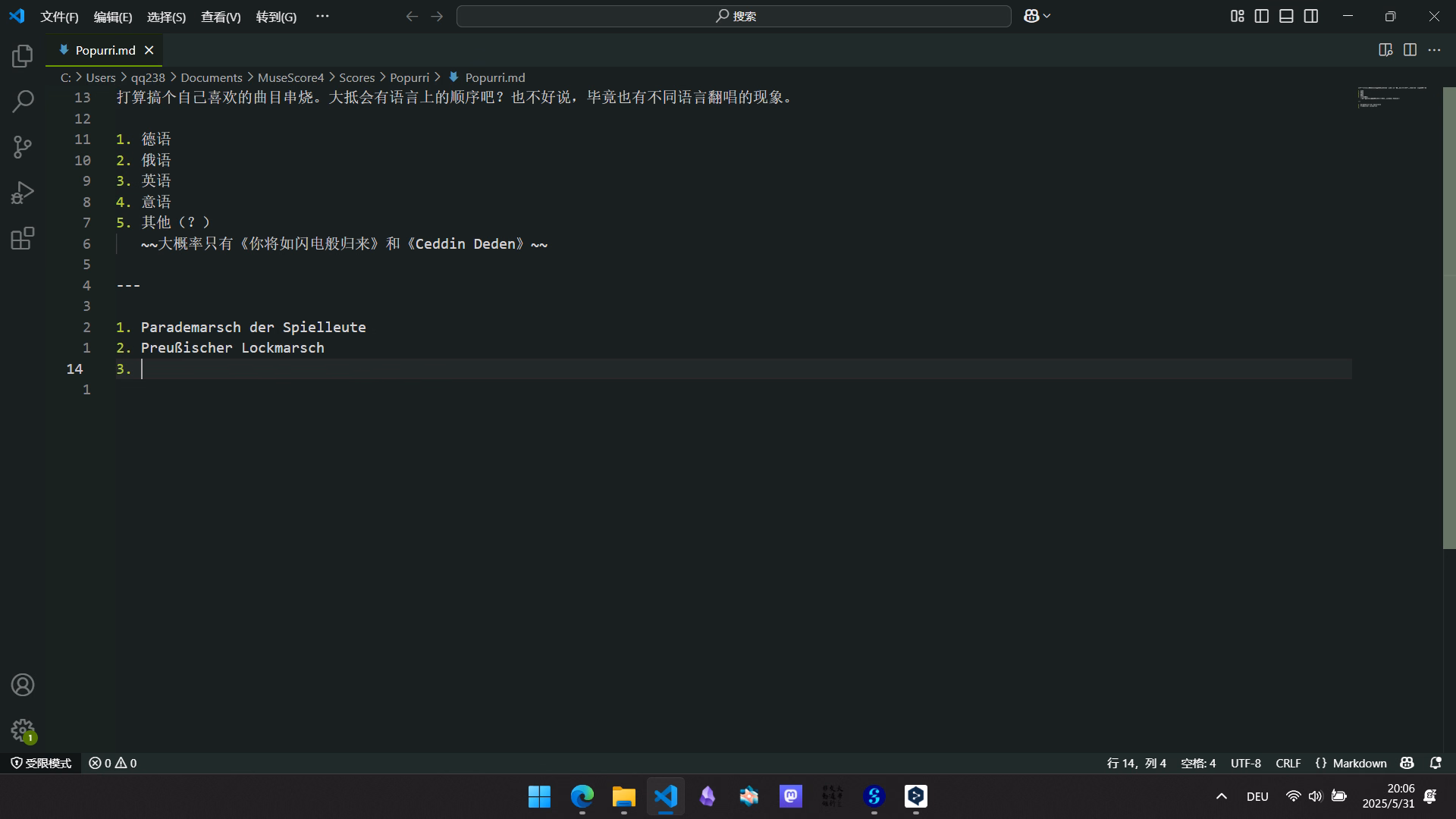Open the Copilot chat dropdown arrow

tap(1047, 16)
